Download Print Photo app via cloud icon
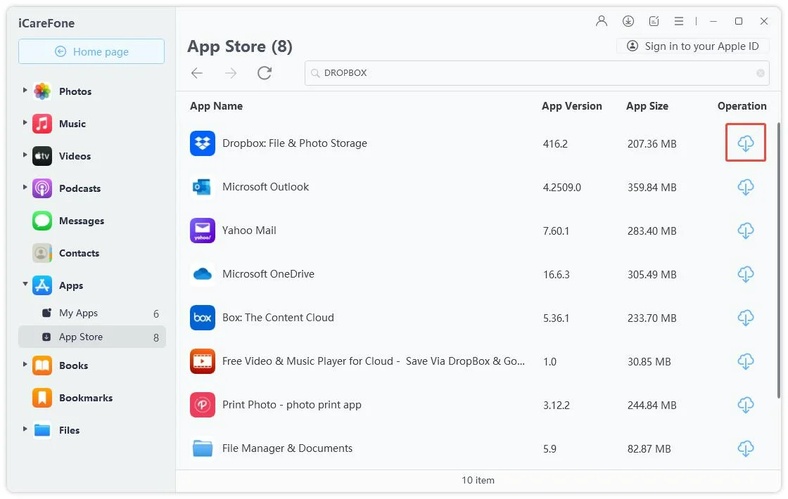The image size is (788, 499). pos(745,405)
